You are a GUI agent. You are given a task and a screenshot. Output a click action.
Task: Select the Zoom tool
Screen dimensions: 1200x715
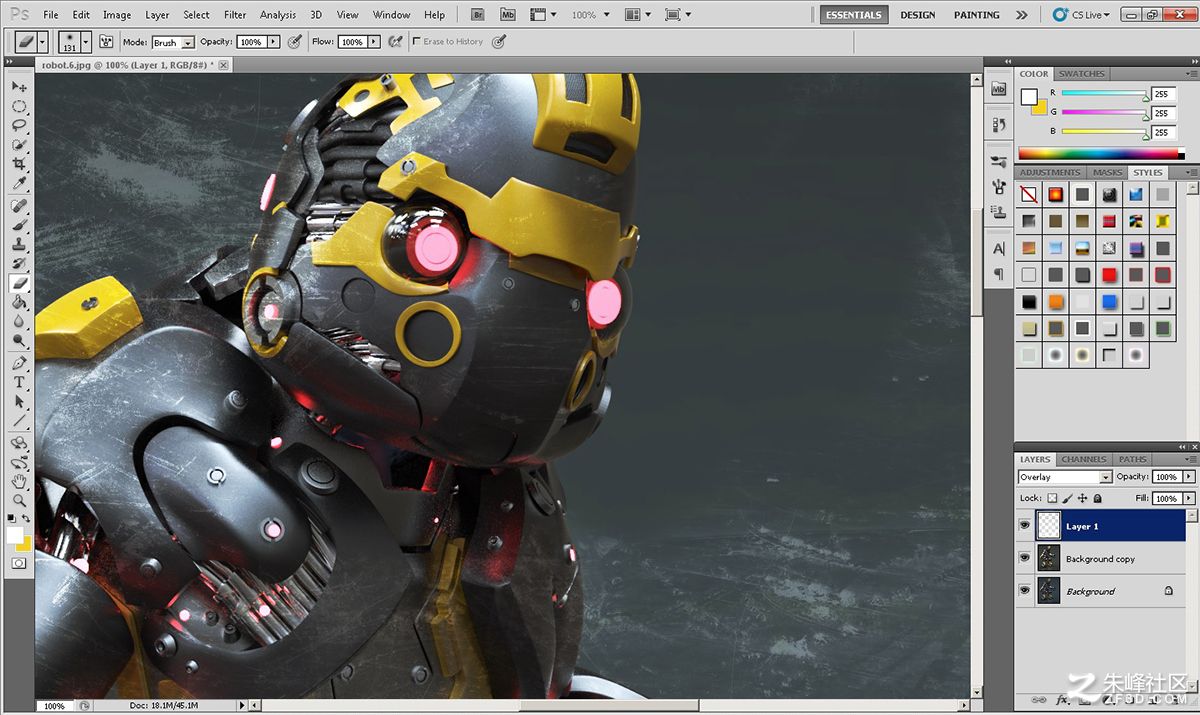[19, 500]
